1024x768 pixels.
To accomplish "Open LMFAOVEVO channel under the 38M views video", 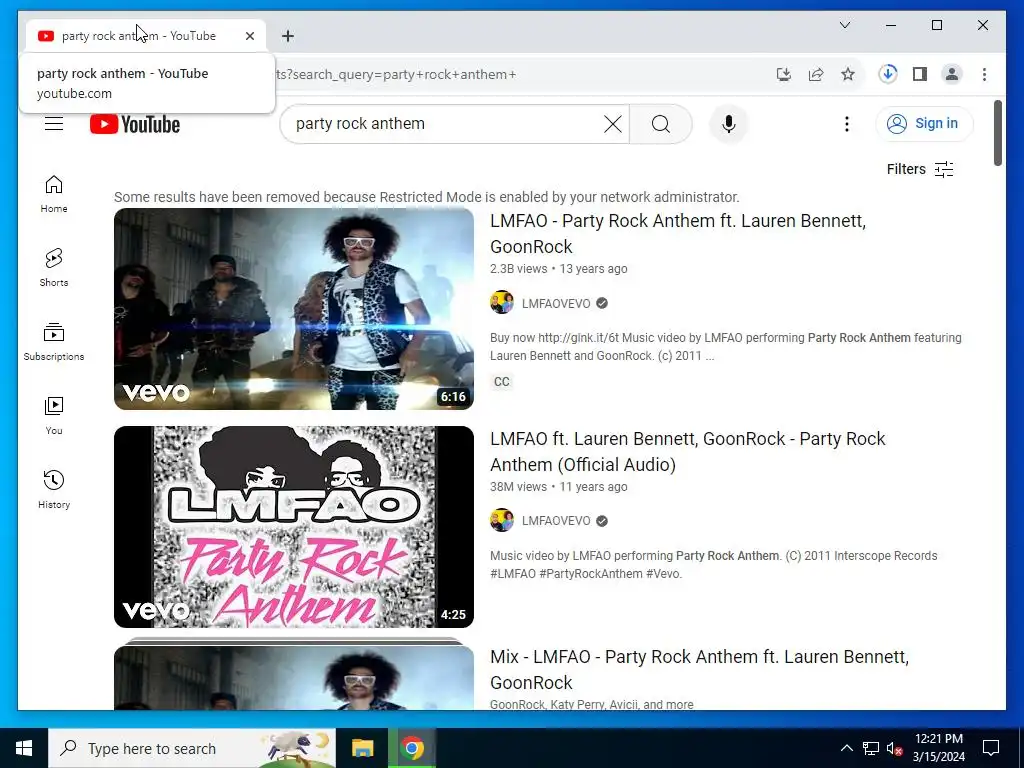I will [x=556, y=520].
